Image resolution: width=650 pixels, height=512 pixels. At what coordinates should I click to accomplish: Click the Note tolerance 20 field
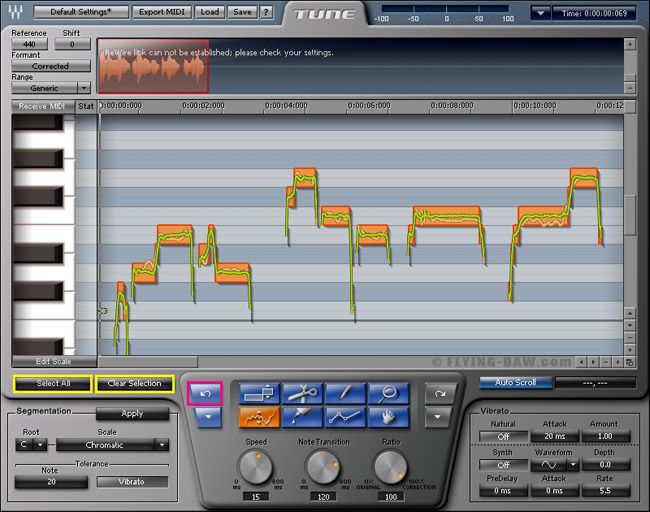tap(51, 482)
